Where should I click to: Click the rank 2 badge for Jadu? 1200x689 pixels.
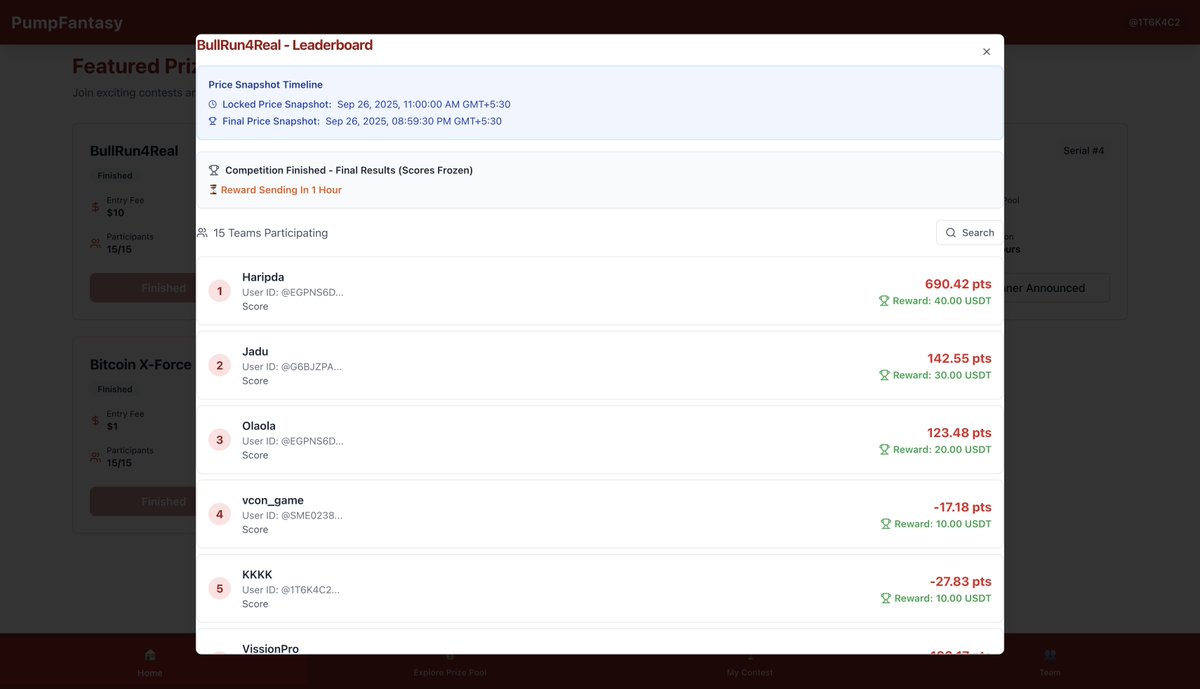pyautogui.click(x=220, y=365)
